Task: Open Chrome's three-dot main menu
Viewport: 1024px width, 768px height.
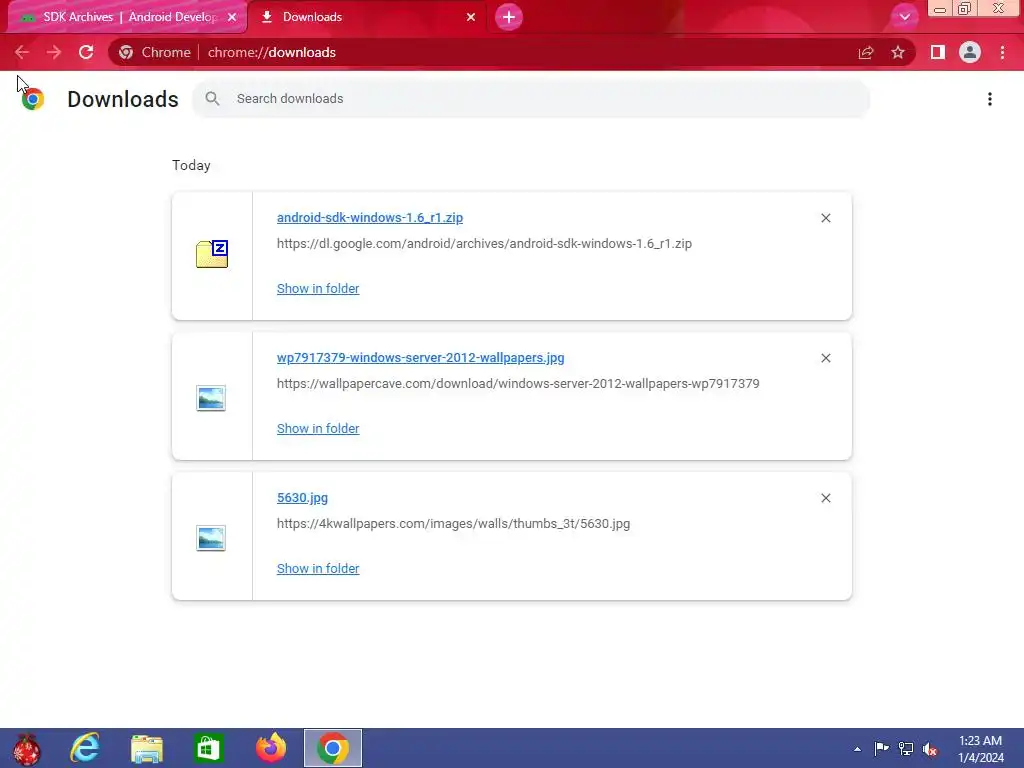Action: [x=1002, y=52]
